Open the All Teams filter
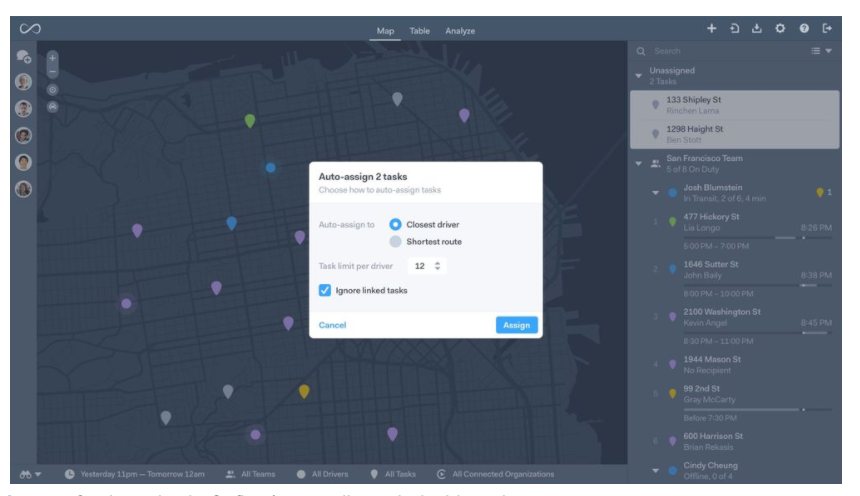Viewport: 860px width, 496px height. click(251, 474)
